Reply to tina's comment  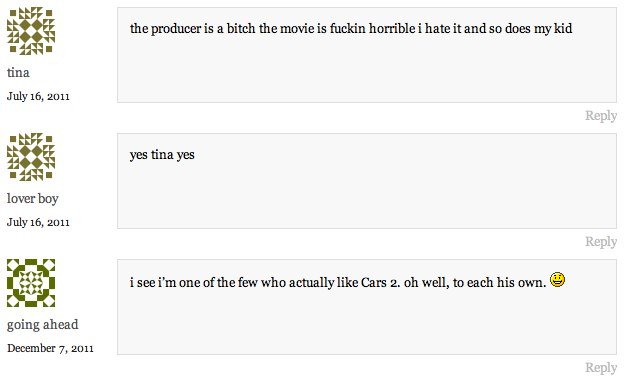601,115
